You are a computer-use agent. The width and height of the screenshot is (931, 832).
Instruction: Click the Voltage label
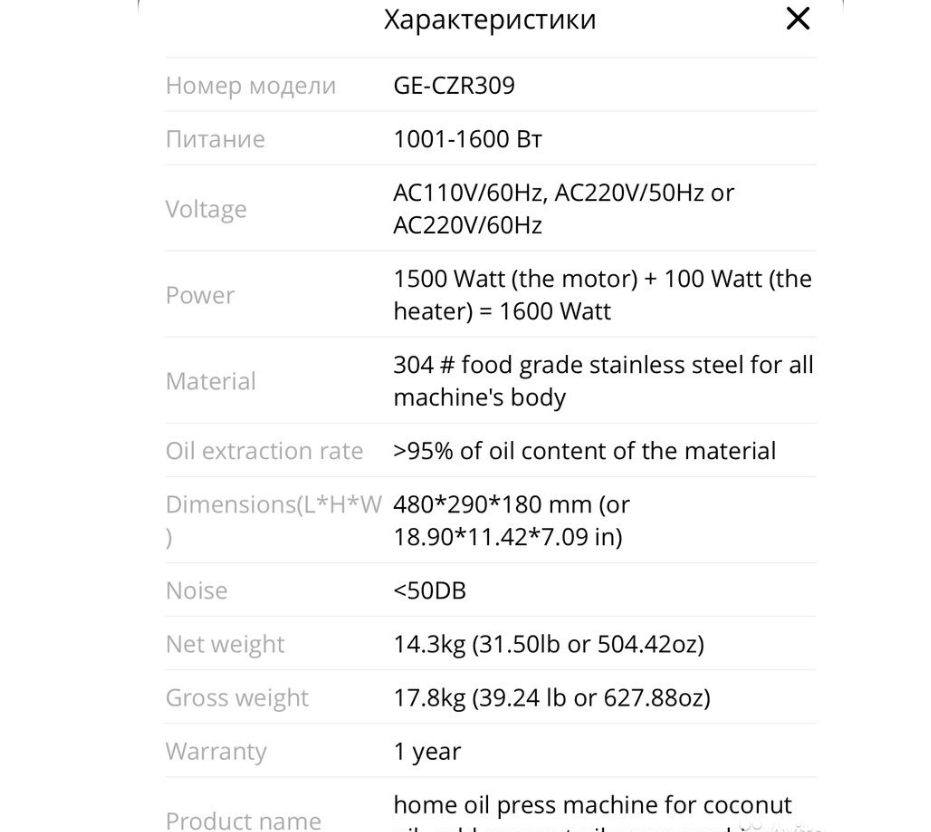pyautogui.click(x=206, y=210)
